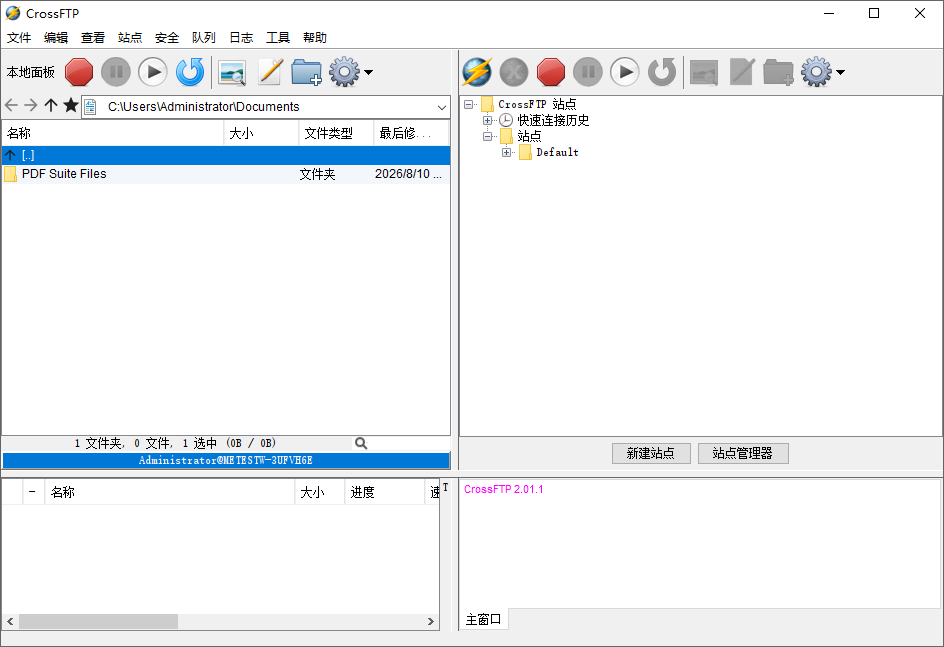Expand the Default folder node

[x=506, y=153]
